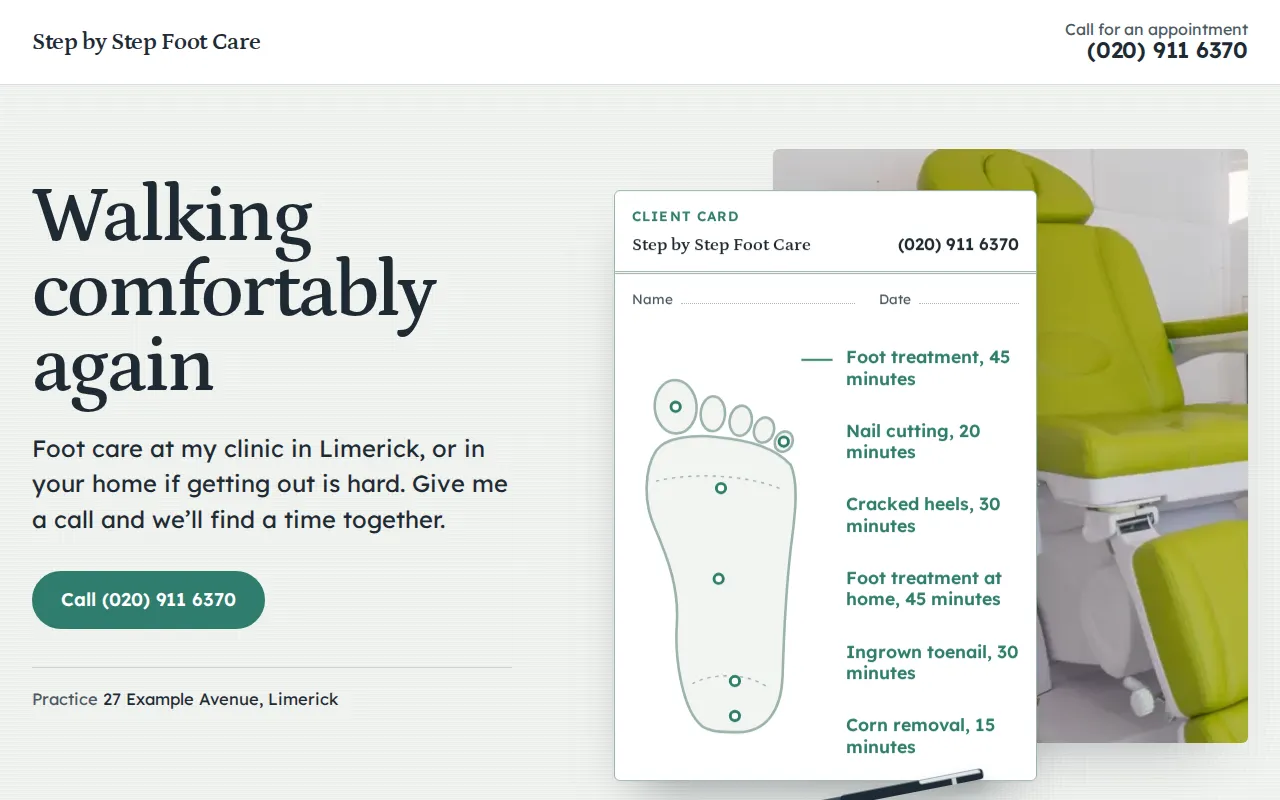Click the upper heel marker on diagram

pyautogui.click(x=735, y=681)
